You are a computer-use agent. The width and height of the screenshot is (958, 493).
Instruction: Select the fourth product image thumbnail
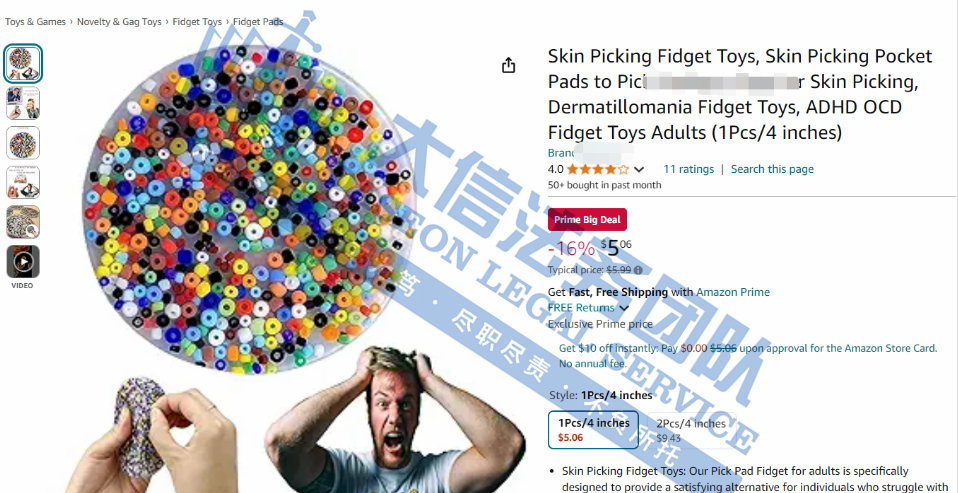point(23,182)
